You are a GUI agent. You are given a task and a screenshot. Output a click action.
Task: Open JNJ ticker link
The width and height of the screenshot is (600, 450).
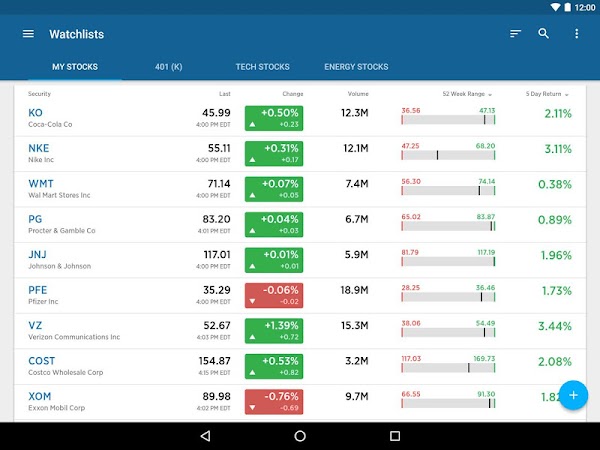point(37,254)
